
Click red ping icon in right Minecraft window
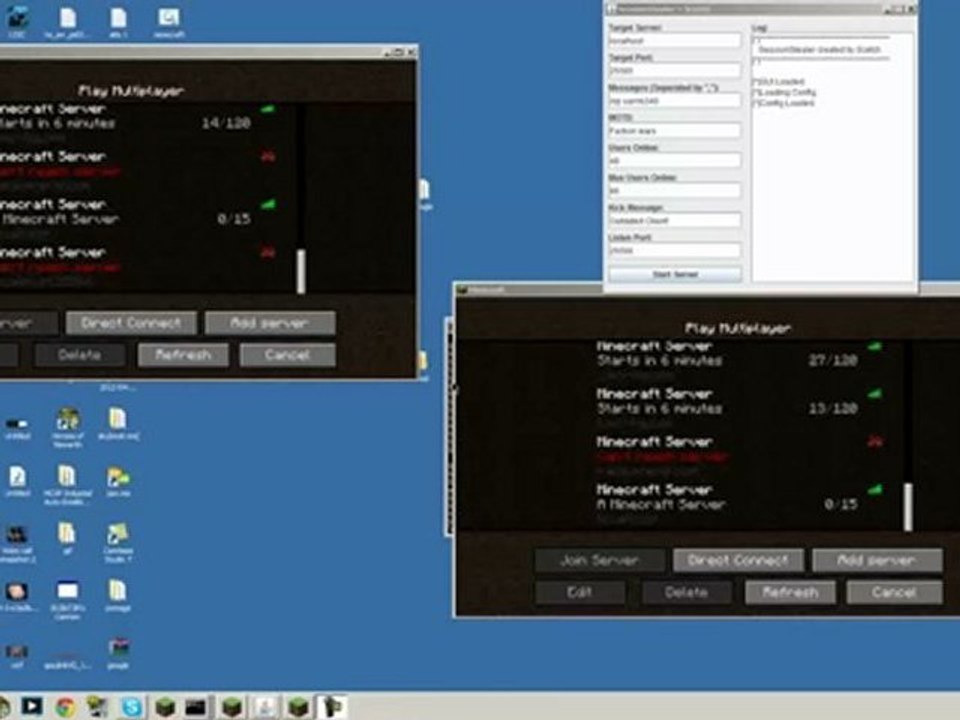click(874, 441)
